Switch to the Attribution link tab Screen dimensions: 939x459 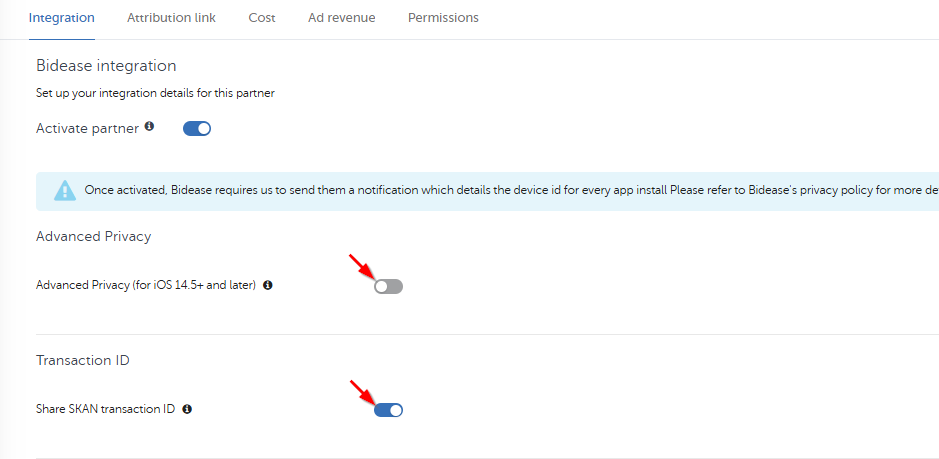click(171, 18)
